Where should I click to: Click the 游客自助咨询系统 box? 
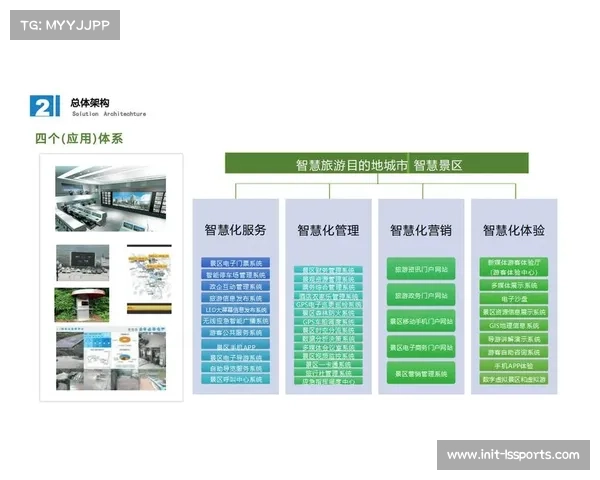click(514, 352)
